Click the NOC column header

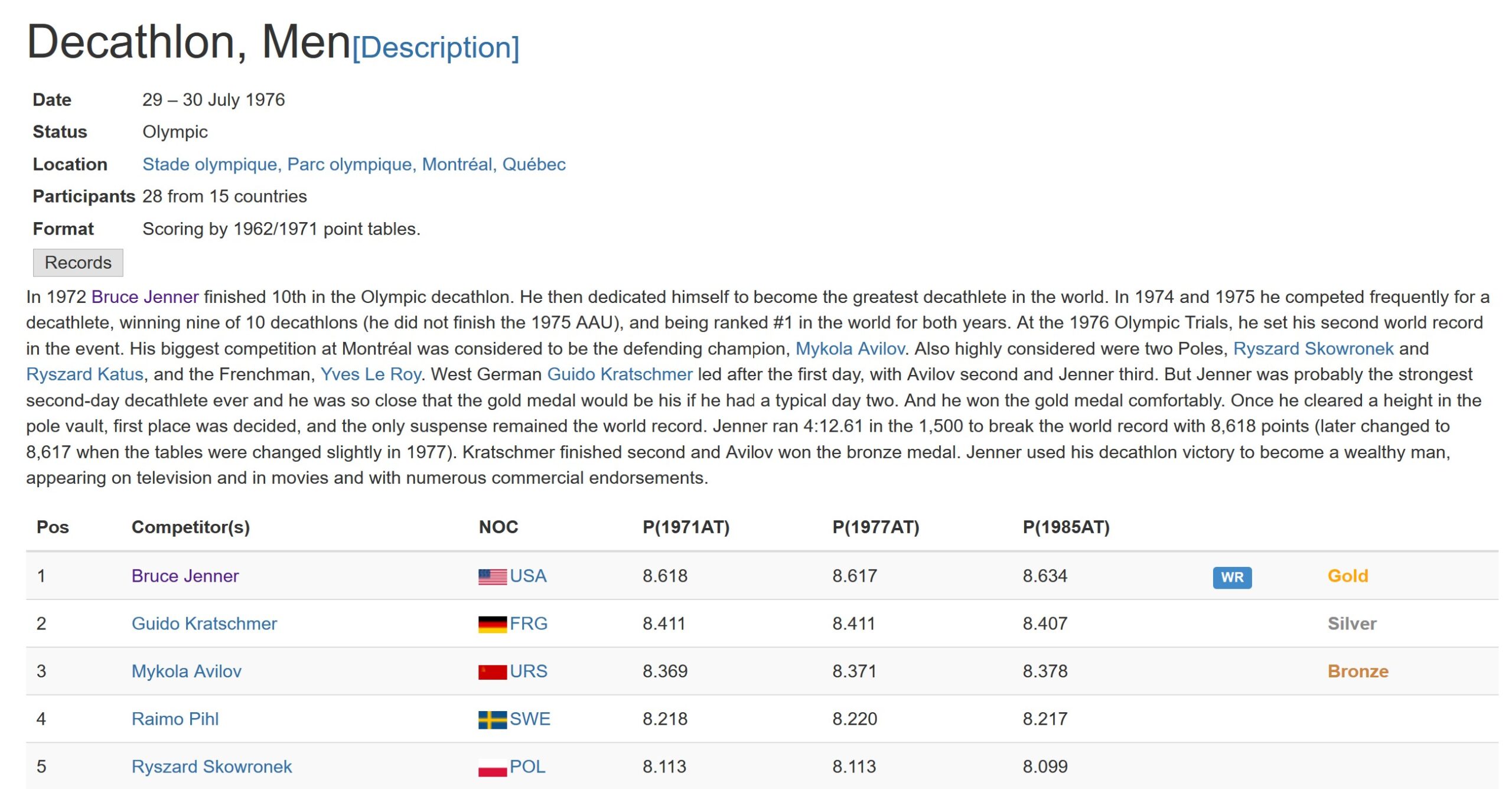(498, 527)
